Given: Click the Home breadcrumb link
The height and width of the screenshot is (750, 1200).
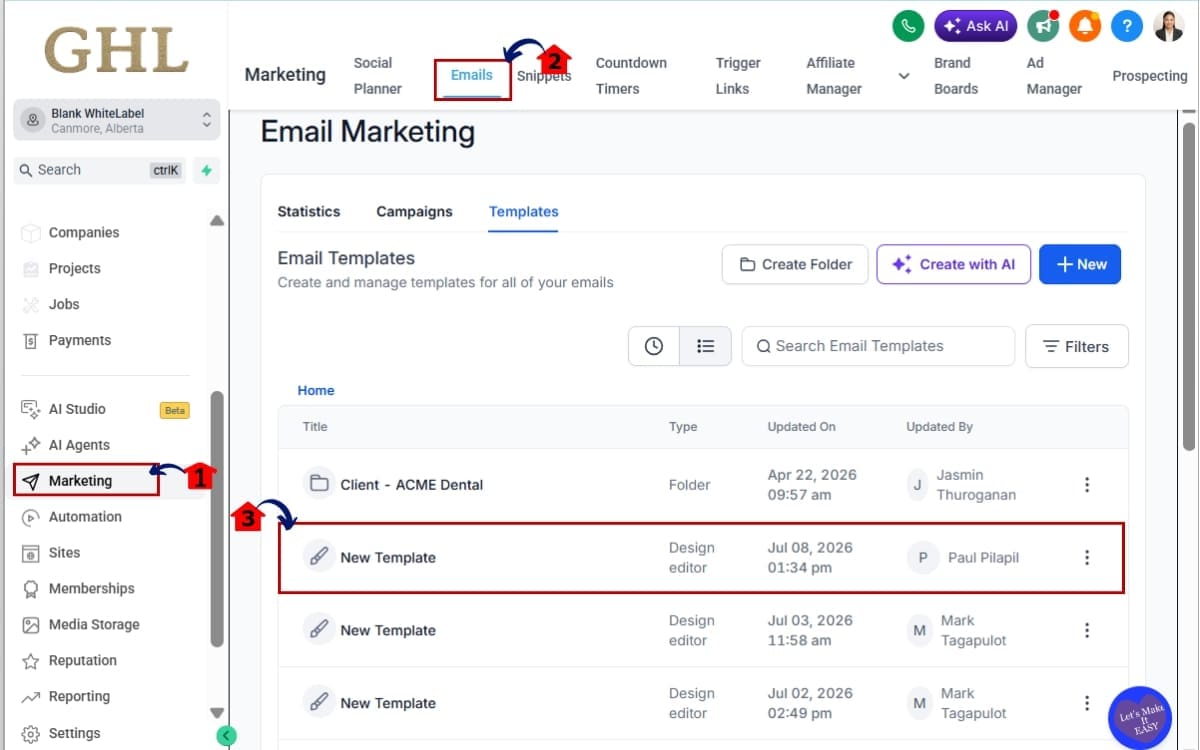Looking at the screenshot, I should [316, 391].
